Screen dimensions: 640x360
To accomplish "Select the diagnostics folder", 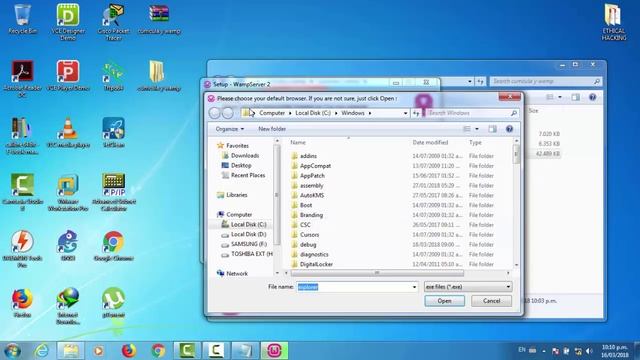I will (314, 254).
